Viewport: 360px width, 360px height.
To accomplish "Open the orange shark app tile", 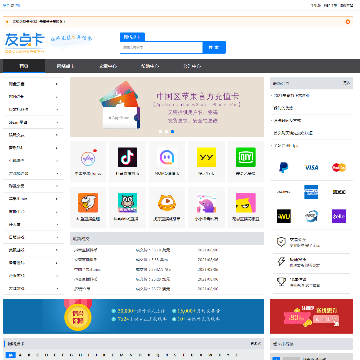I will coord(88,207).
